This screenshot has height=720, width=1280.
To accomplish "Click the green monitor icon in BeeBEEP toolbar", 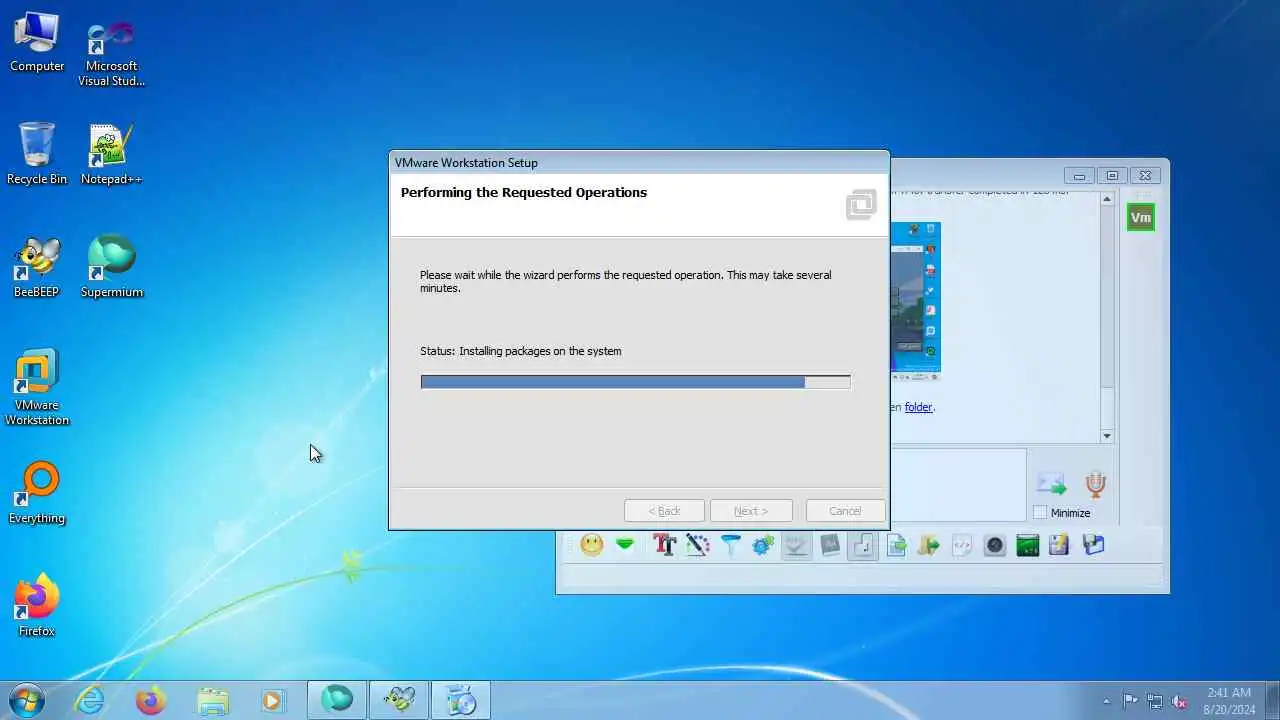I will tap(1027, 545).
